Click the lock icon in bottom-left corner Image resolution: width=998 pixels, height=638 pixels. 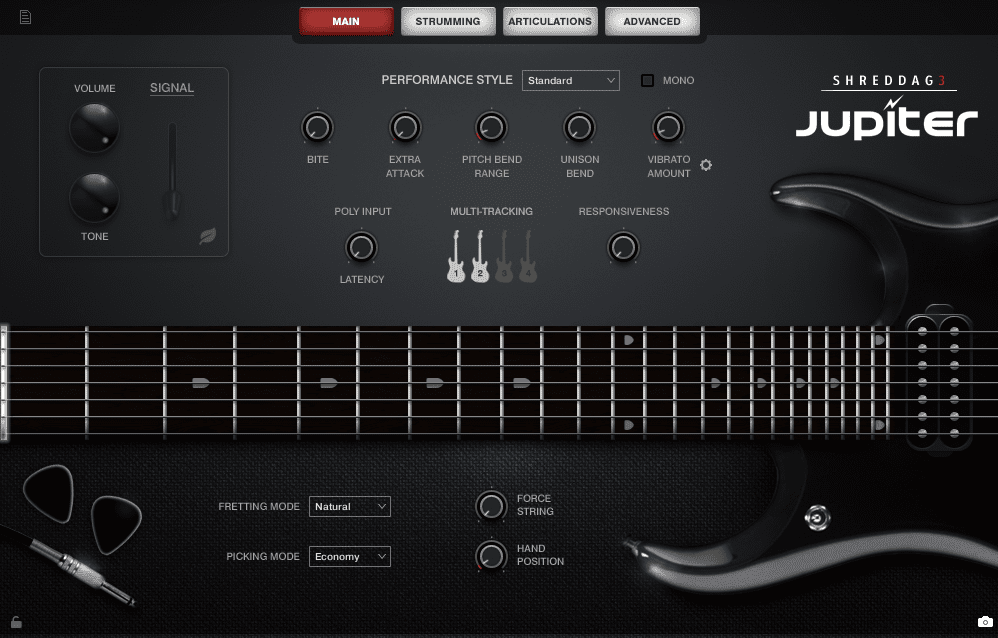16,622
